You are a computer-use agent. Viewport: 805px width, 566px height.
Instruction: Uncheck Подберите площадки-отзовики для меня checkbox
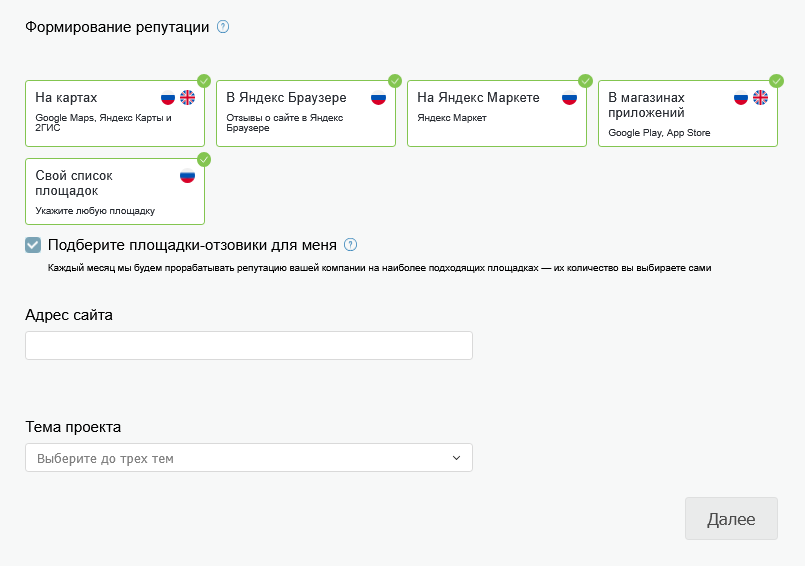33,245
